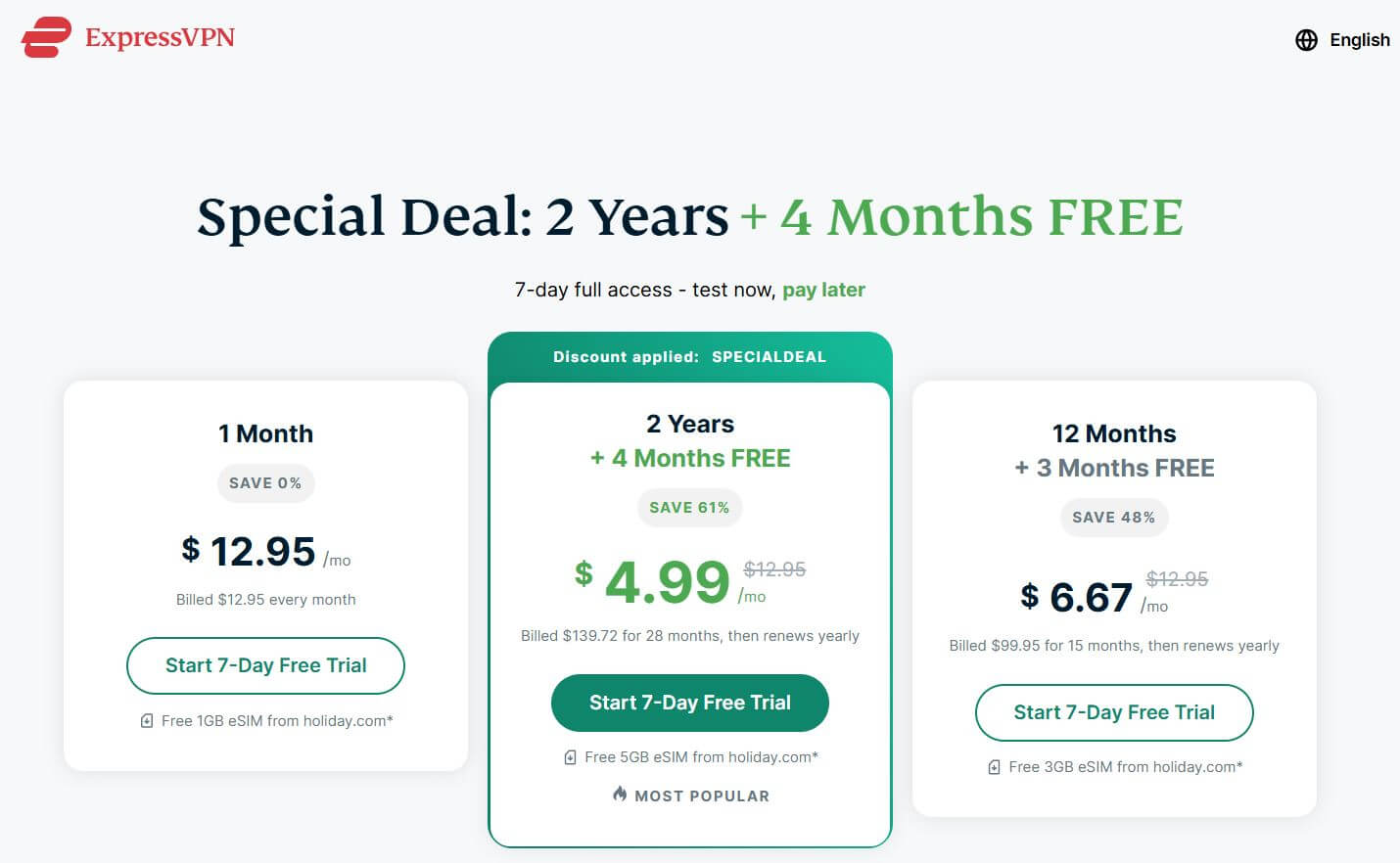
Task: Click the SAVE 61% badge
Action: (689, 507)
